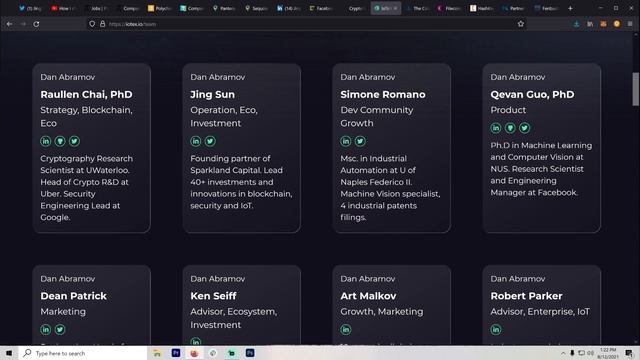Click the name Jing Sun
Screen dimensions: 640x360
(213, 95)
